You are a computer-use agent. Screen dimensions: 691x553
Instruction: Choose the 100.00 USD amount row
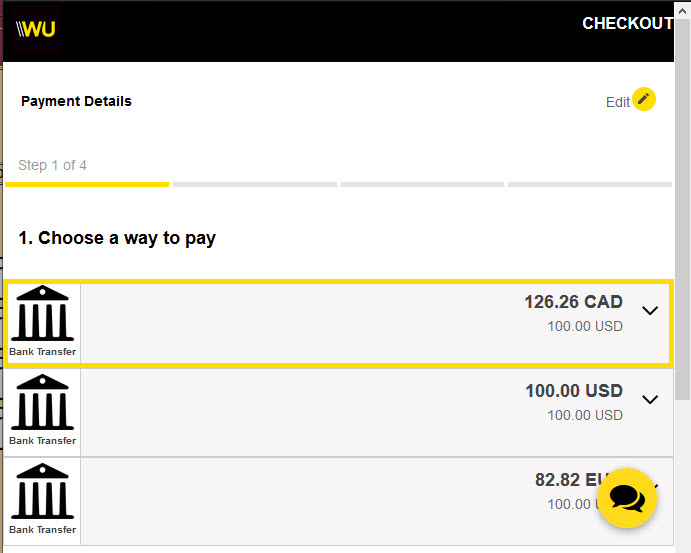pyautogui.click(x=338, y=412)
